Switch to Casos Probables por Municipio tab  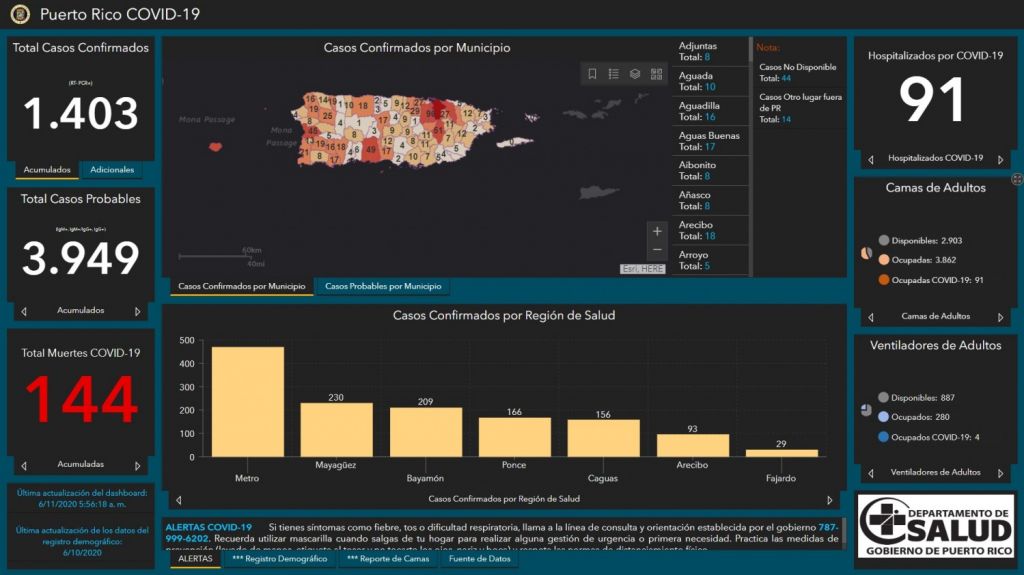click(x=382, y=287)
